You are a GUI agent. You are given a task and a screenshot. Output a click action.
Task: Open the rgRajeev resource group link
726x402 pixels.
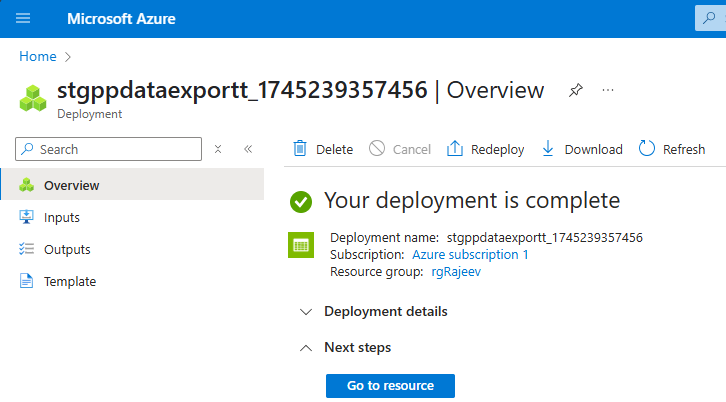click(x=458, y=271)
